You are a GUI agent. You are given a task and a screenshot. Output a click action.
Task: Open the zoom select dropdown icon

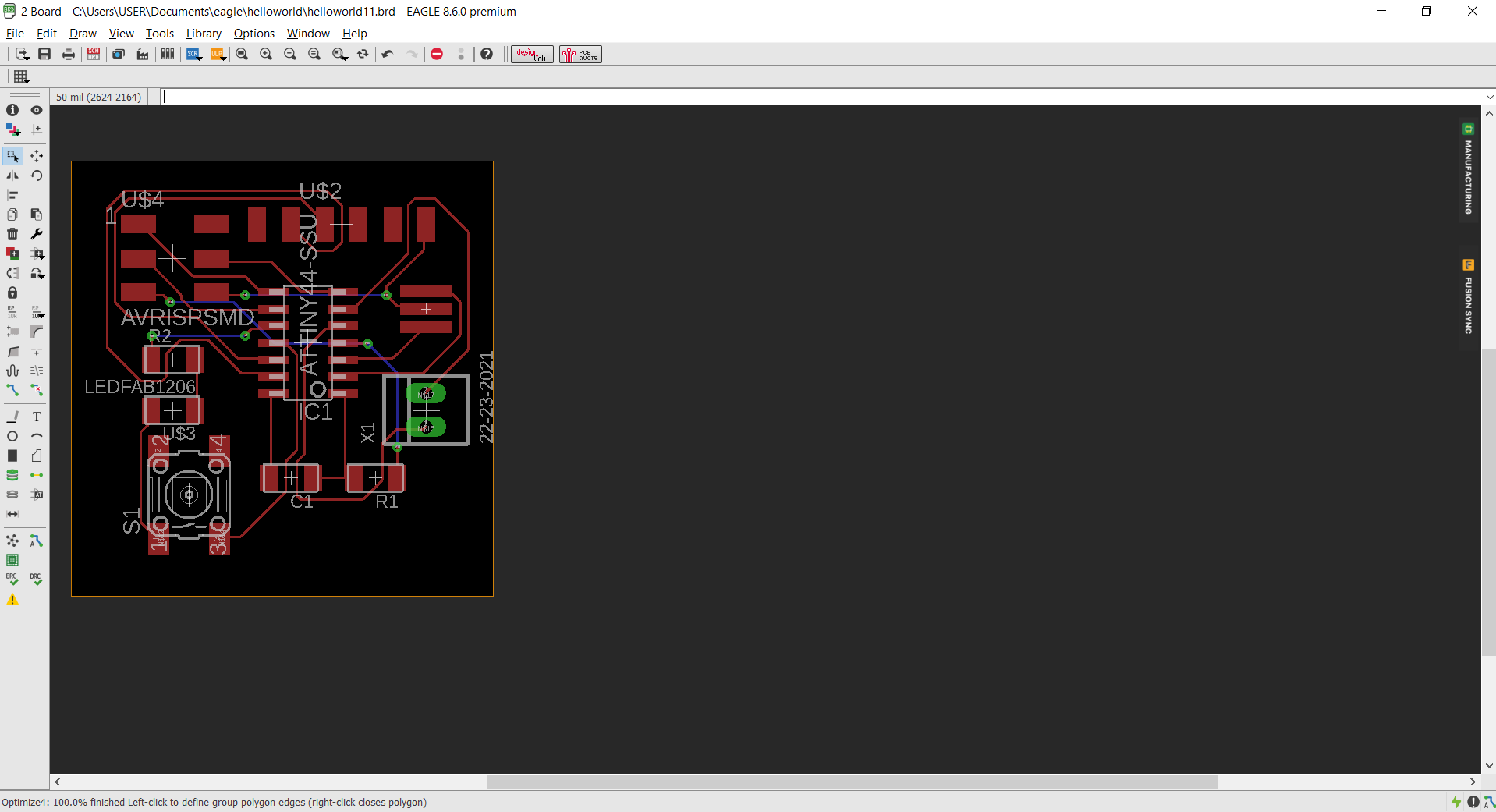click(x=339, y=54)
